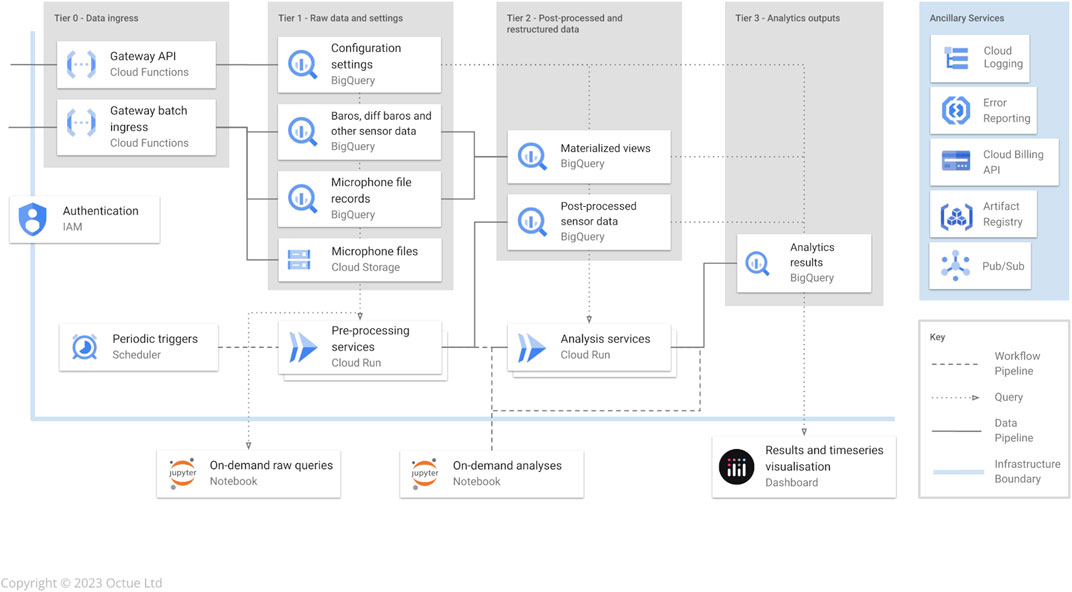
Task: Click the 'Post-processed sensor data' label
Action: 598,213
